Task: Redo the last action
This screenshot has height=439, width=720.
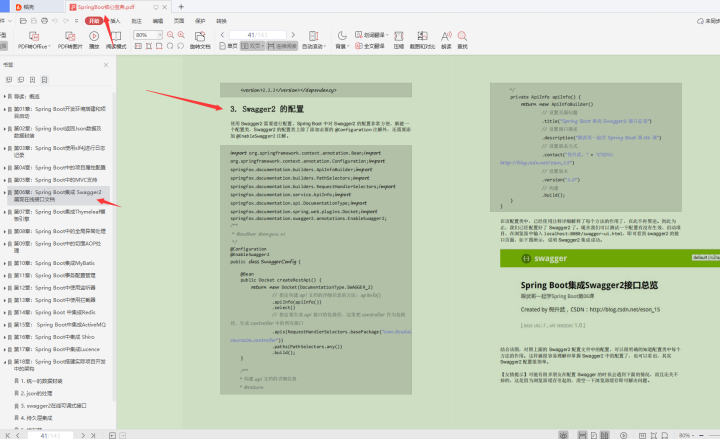Action: (66, 21)
